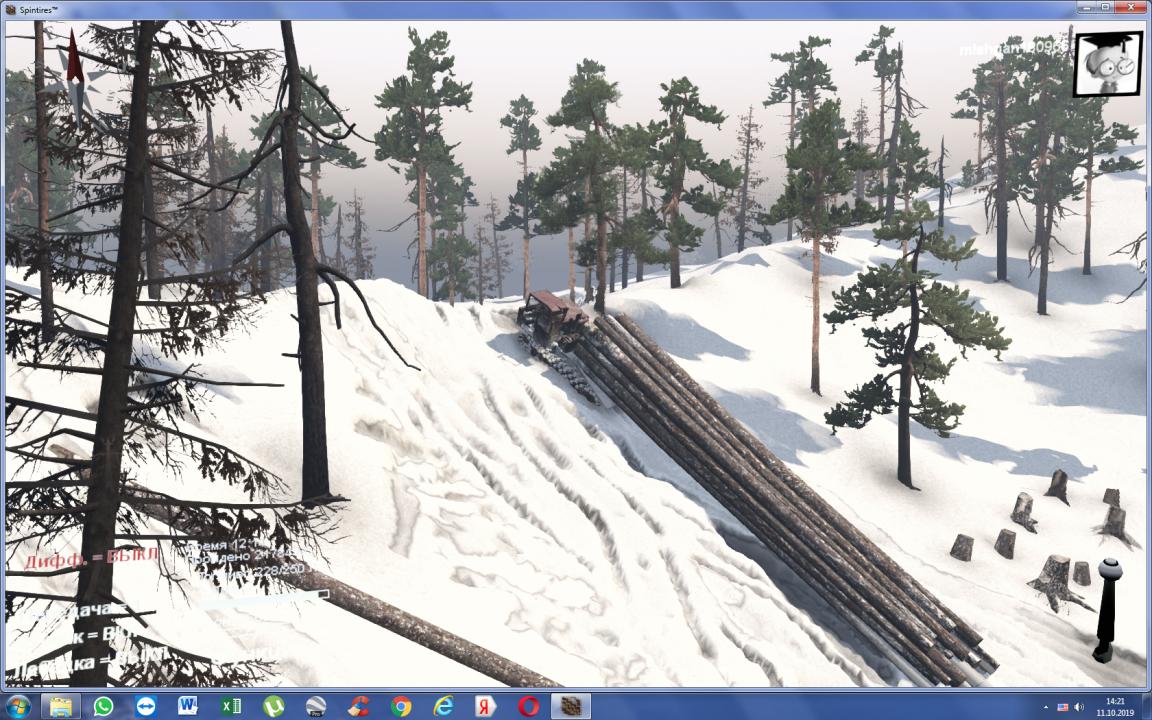The height and width of the screenshot is (720, 1152).
Task: Open Microsoft Word from the taskbar
Action: [x=188, y=706]
